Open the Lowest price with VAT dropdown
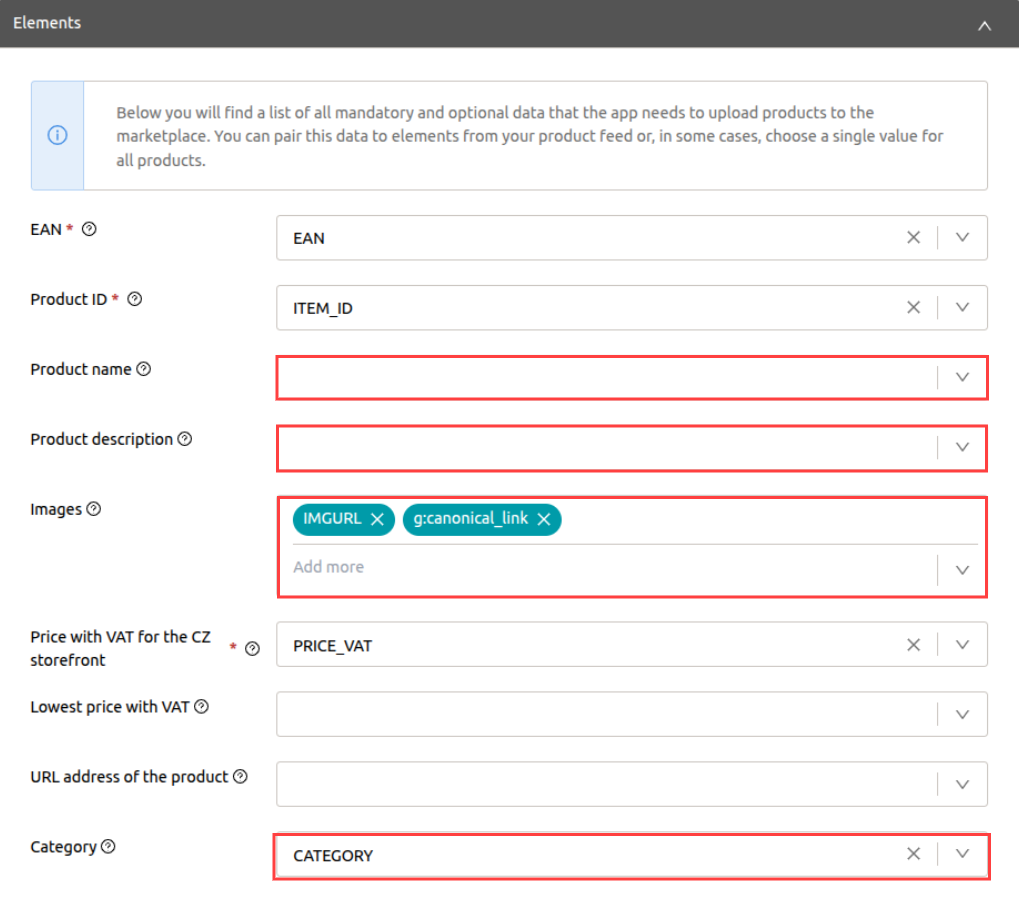The width and height of the screenshot is (1019, 898). pyautogui.click(x=962, y=714)
